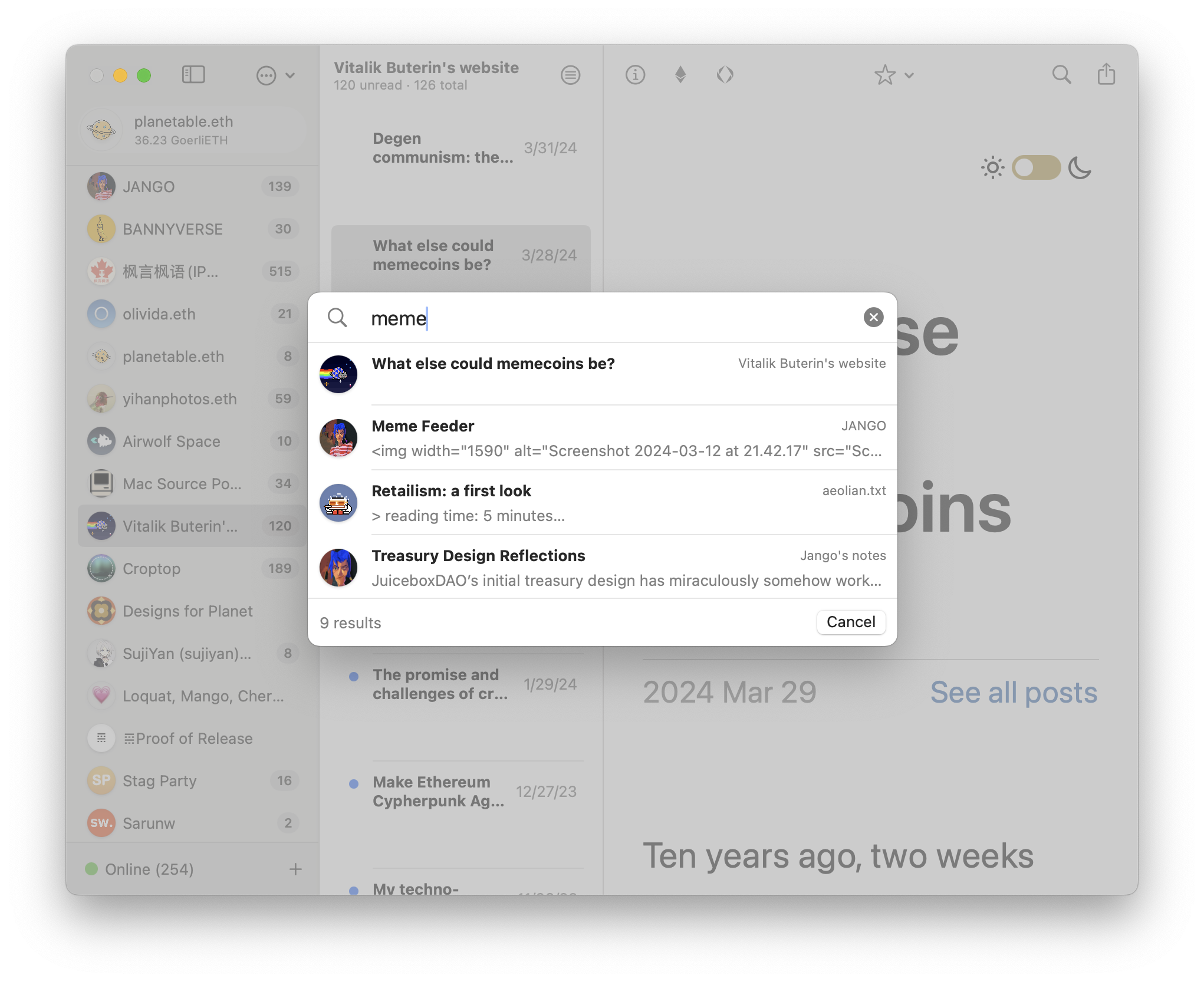Add a planet with the plus icon
This screenshot has height=982, width=1204.
pyautogui.click(x=296, y=869)
